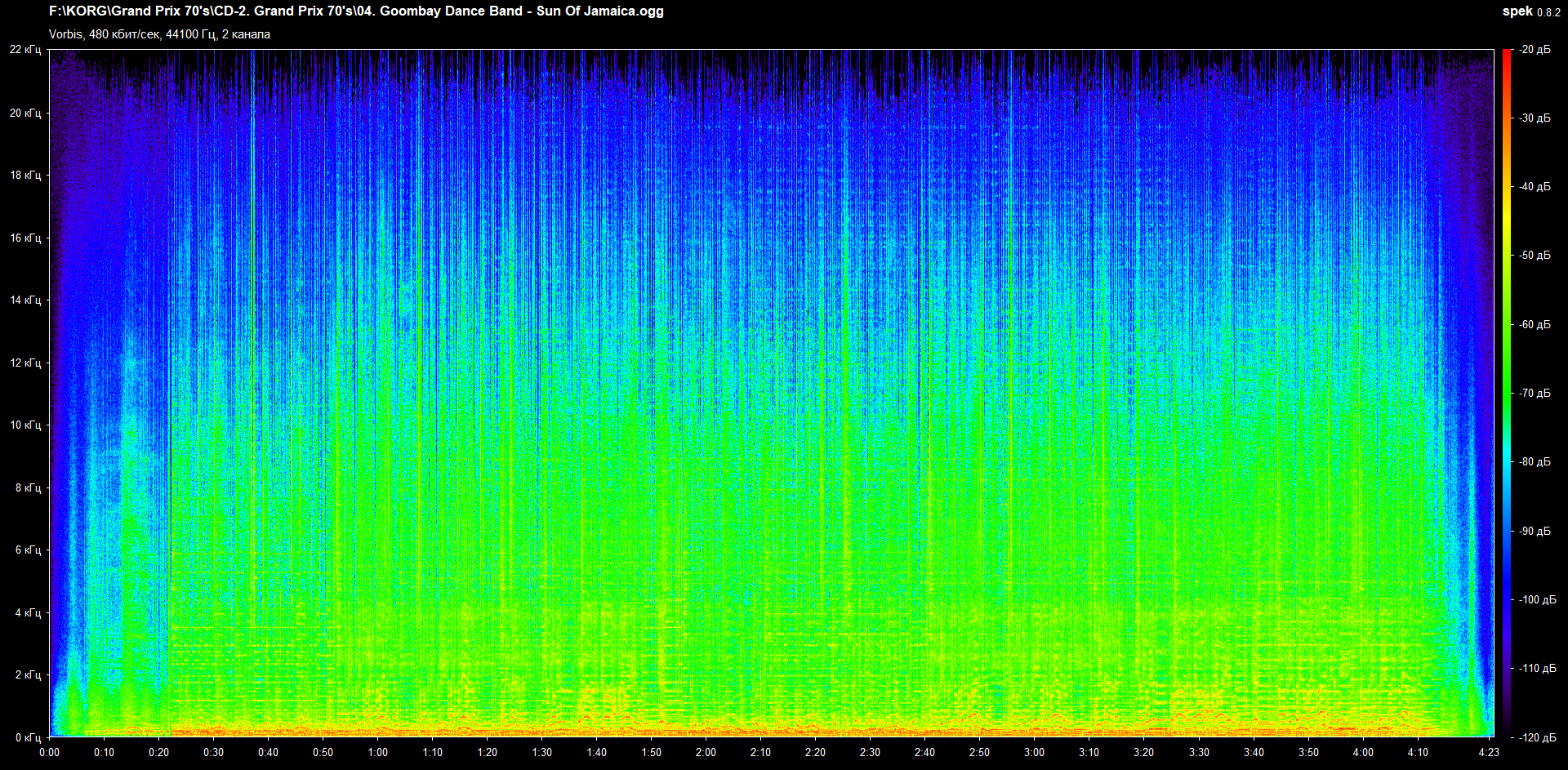The image size is (1568, 770).
Task: Click the -20 дБ label on the scale
Action: 1535,50
